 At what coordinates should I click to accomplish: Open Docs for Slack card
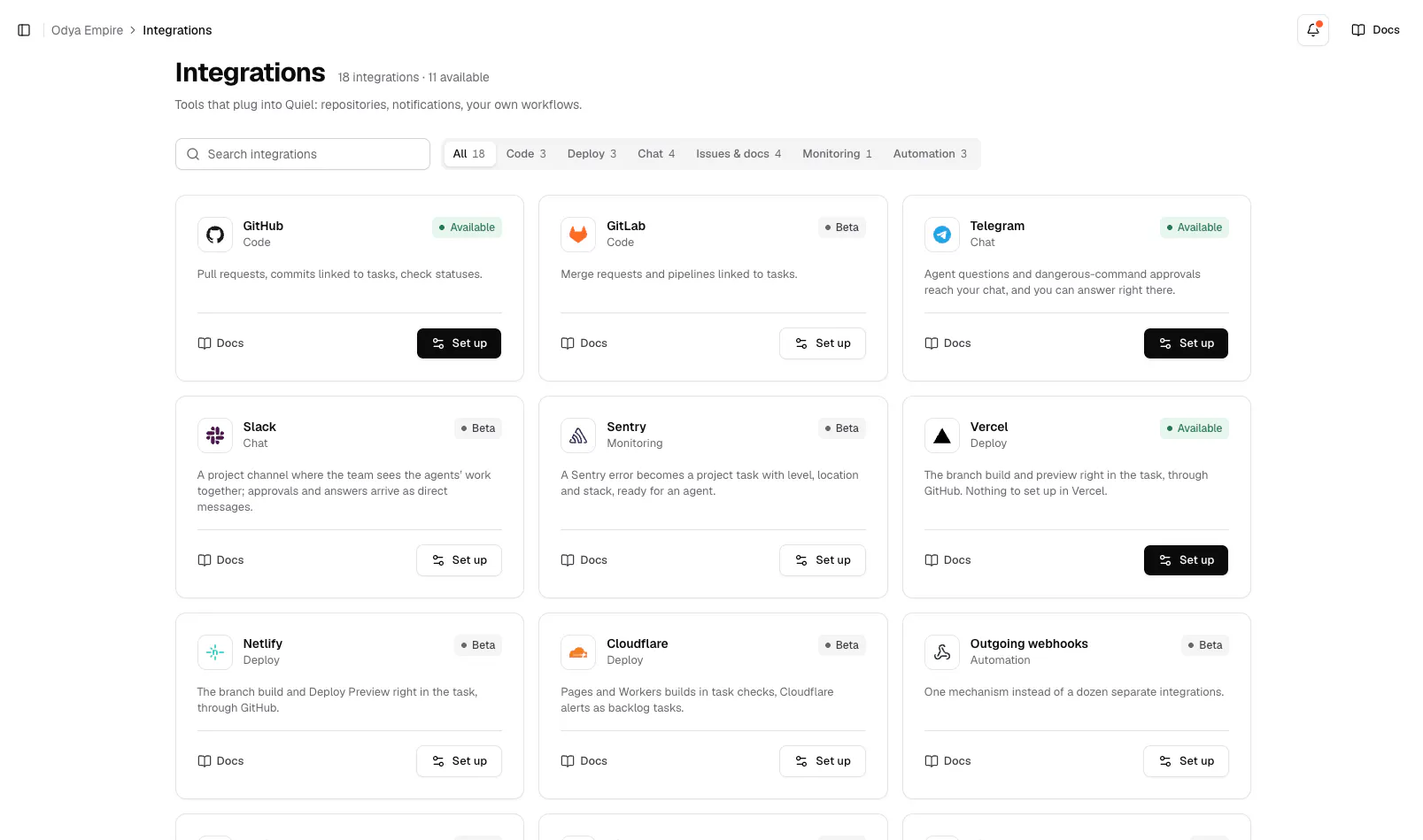pyautogui.click(x=220, y=560)
